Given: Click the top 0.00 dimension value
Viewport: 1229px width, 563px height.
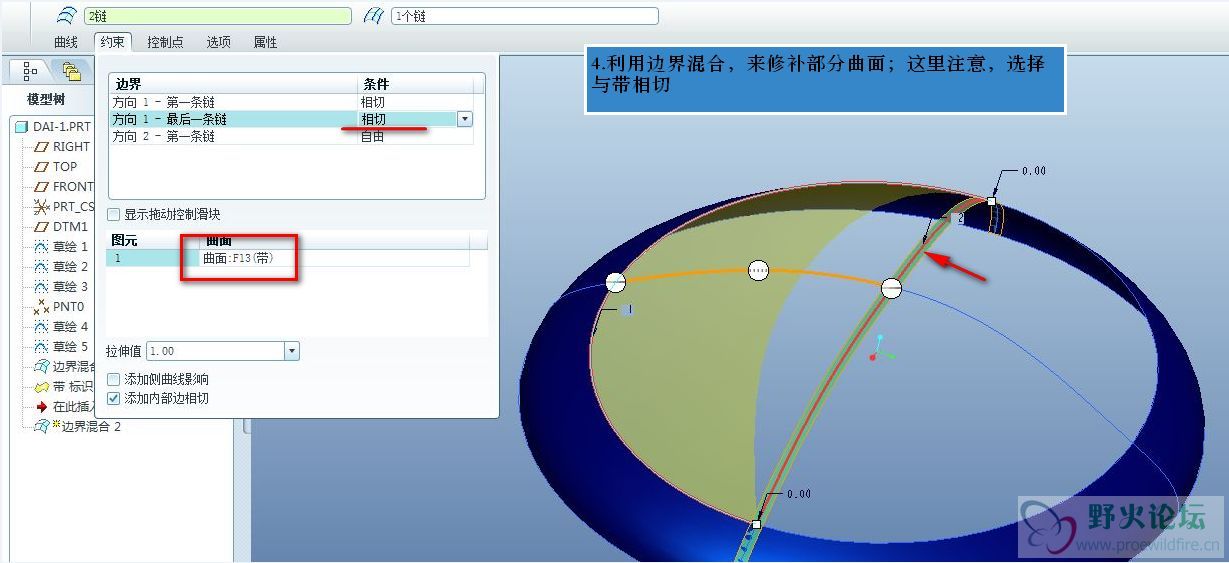Looking at the screenshot, I should coord(1034,171).
